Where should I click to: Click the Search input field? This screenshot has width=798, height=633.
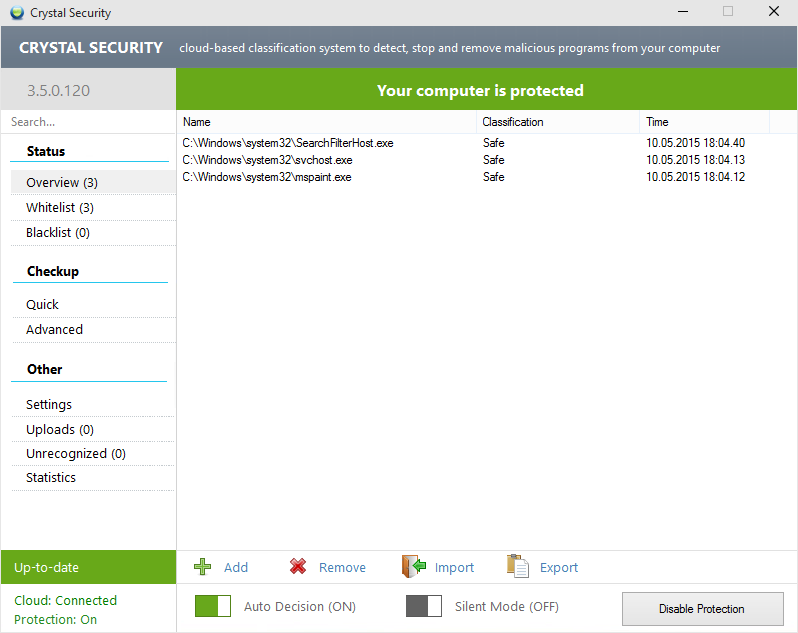click(88, 122)
